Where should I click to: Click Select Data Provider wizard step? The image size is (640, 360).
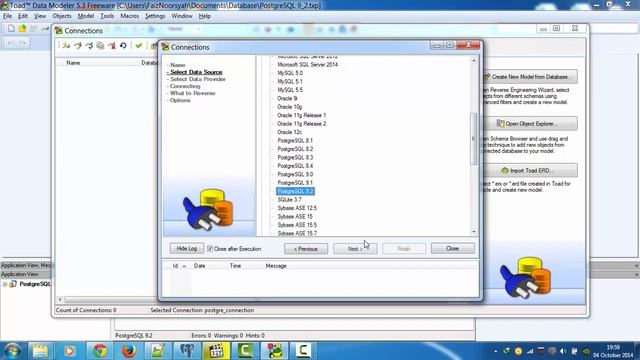tap(198, 79)
